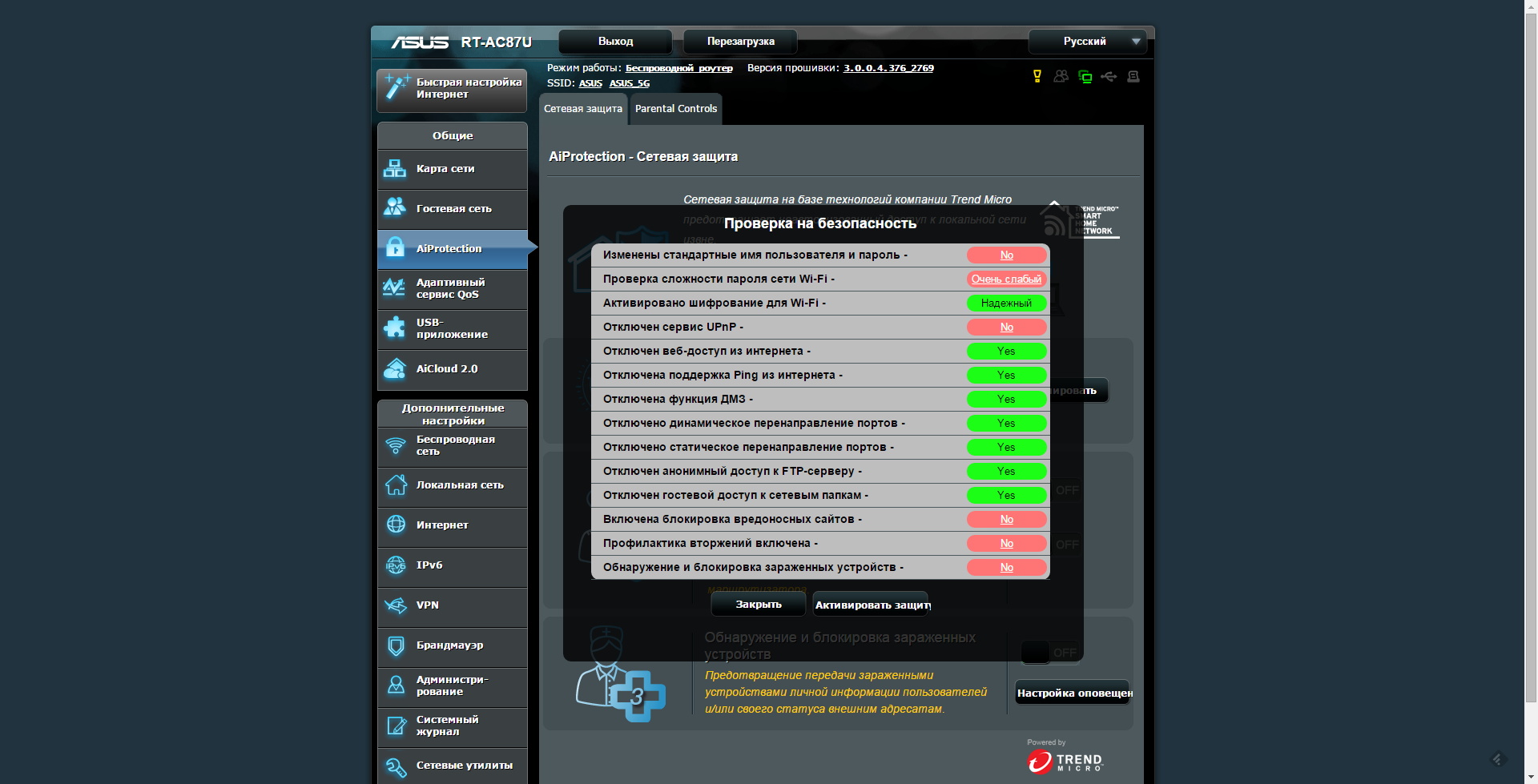1538x784 pixels.
Task: Click Очень слабый Wi-Fi password result
Action: click(x=1007, y=279)
